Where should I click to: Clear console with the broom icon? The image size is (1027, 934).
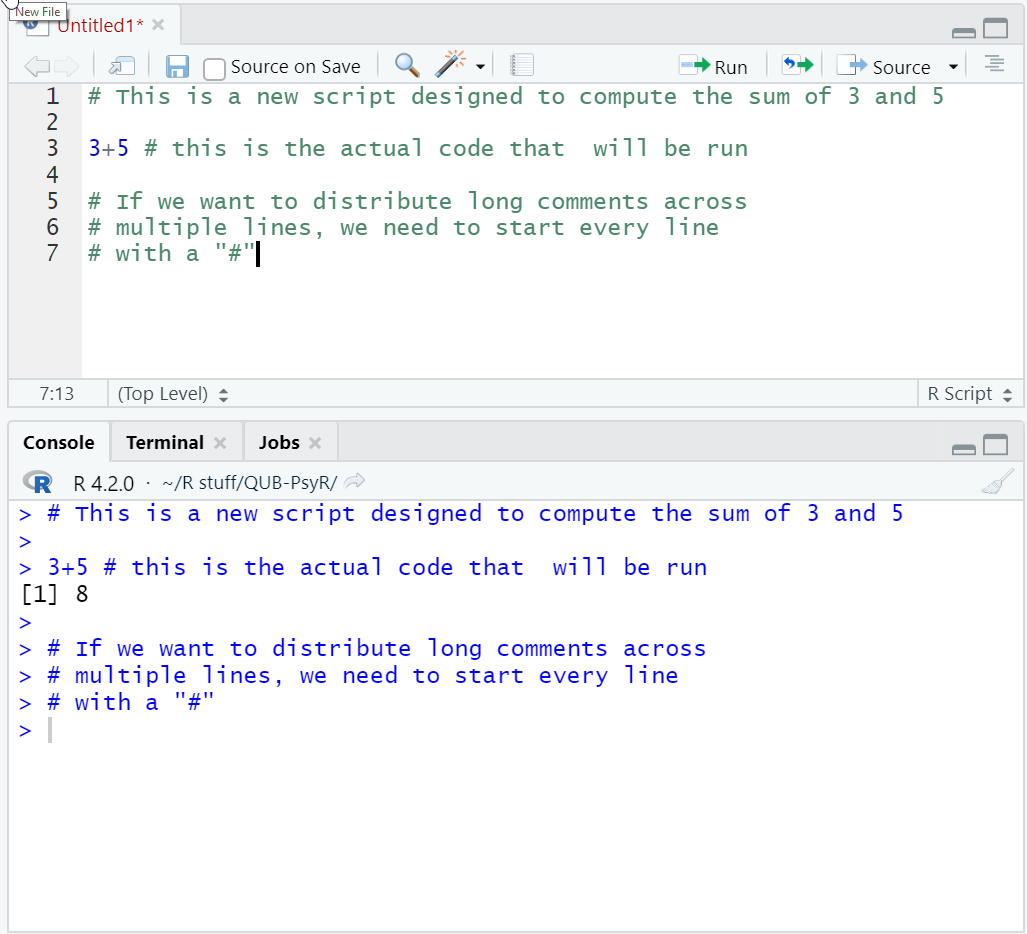[x=998, y=481]
